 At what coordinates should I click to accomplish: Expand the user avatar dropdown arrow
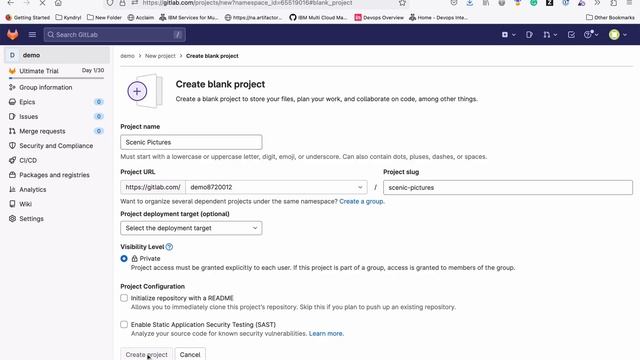point(625,35)
